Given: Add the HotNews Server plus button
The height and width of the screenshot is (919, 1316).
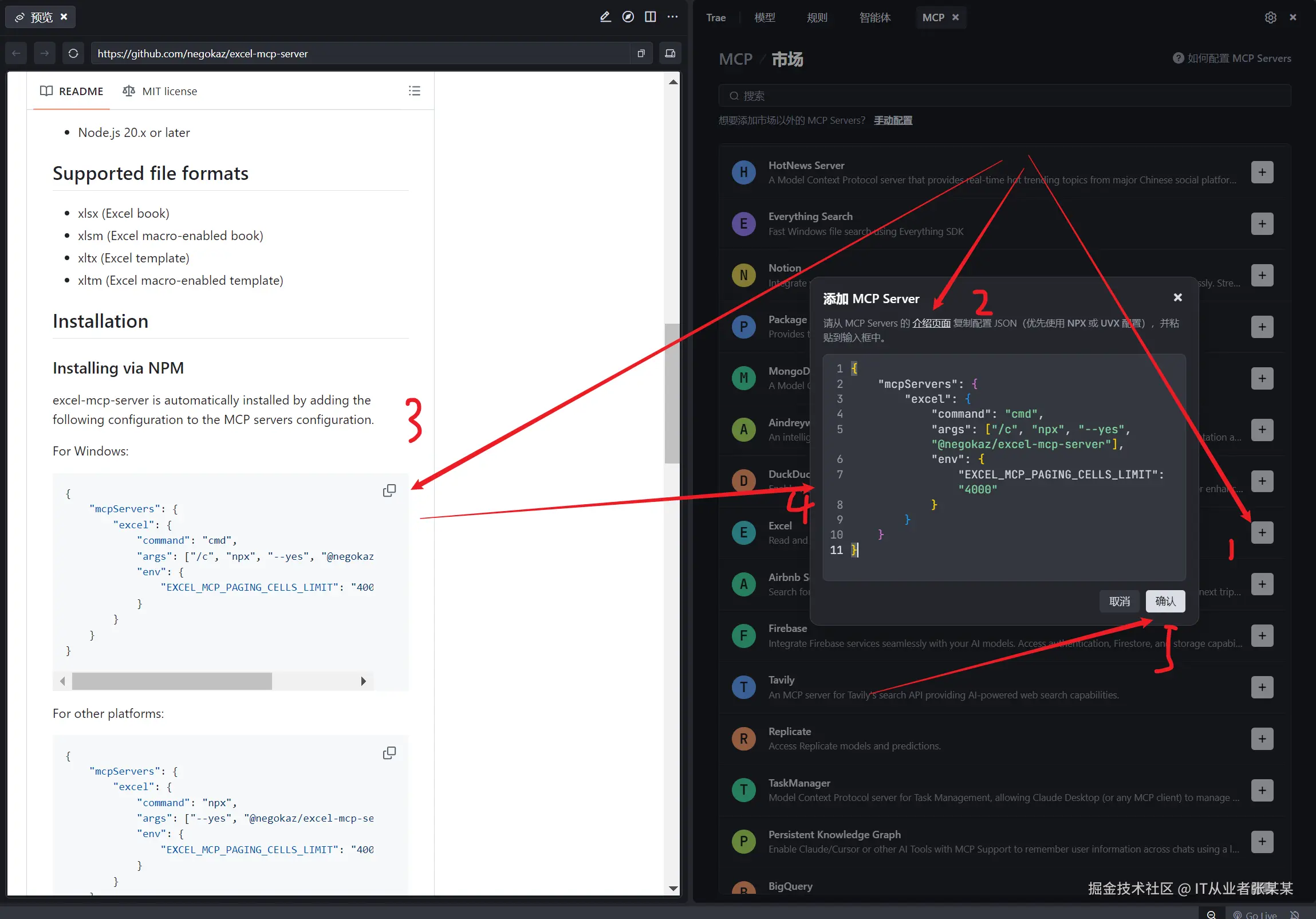Looking at the screenshot, I should point(1262,172).
